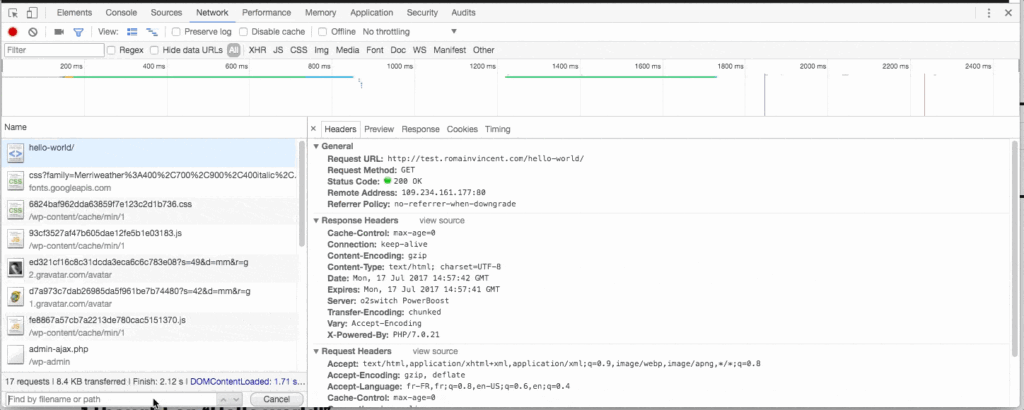Stop recording network log red button
This screenshot has width=1024, height=410.
click(x=12, y=31)
